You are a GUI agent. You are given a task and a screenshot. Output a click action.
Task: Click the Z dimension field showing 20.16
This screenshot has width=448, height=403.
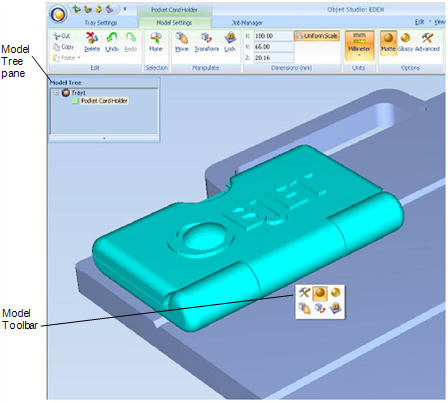273,58
